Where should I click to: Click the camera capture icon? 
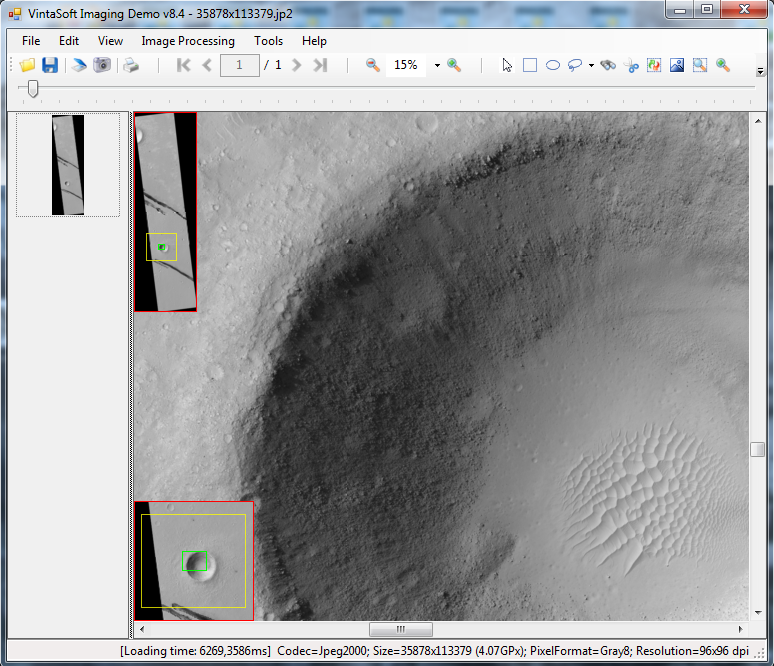102,65
